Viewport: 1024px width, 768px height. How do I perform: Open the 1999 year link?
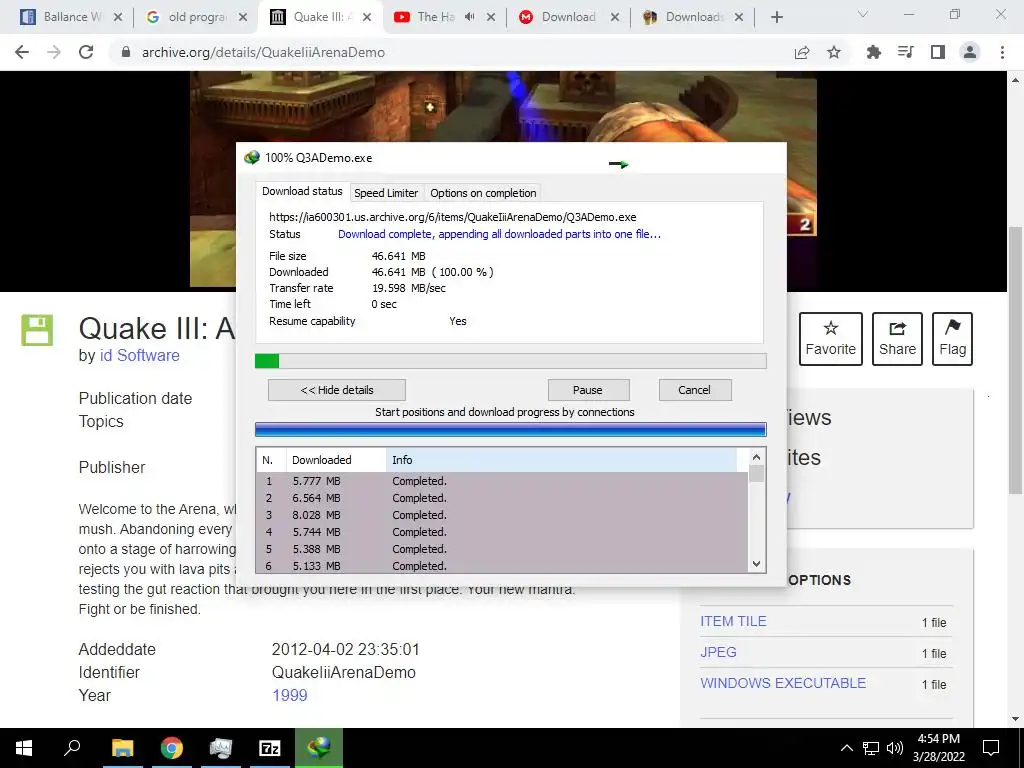click(290, 695)
